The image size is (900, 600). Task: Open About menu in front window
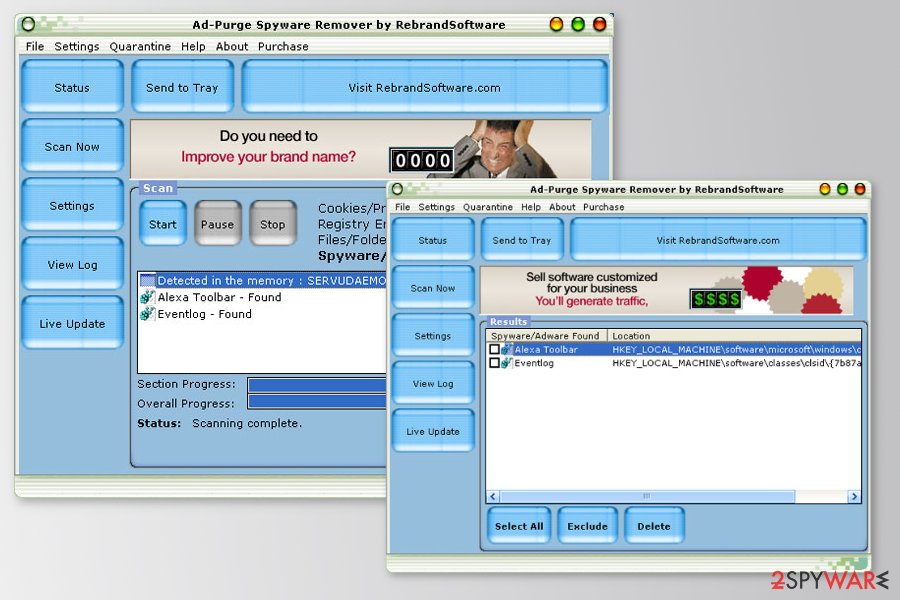(x=562, y=207)
